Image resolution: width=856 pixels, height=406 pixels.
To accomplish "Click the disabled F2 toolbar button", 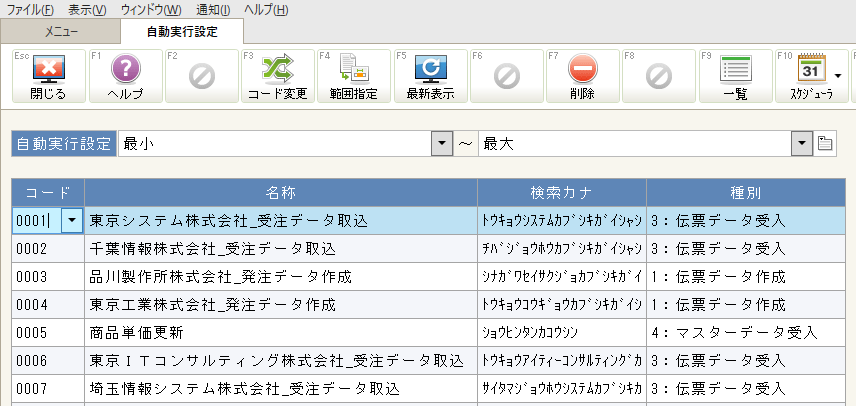I will coord(201,76).
